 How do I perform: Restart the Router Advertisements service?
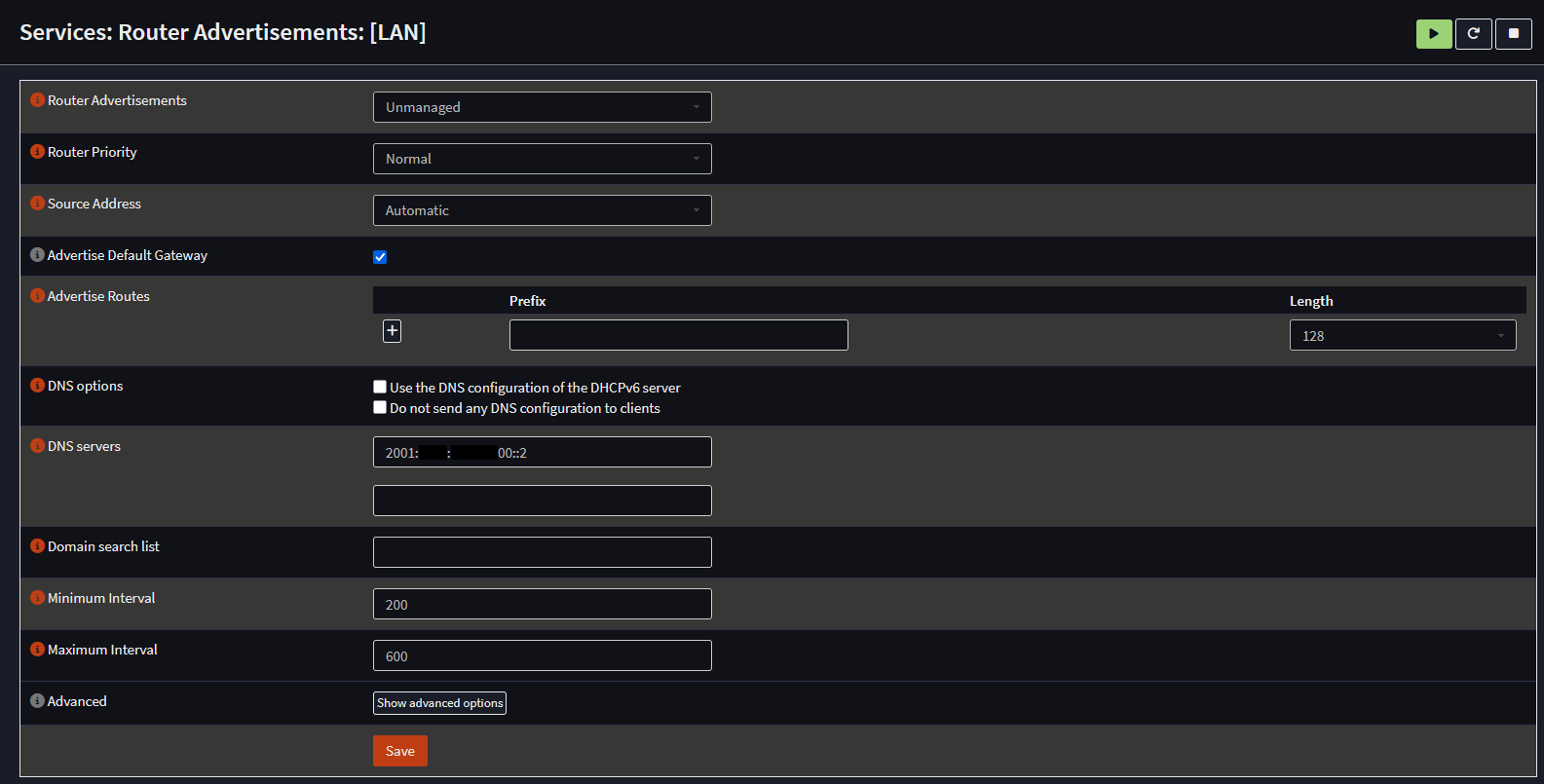click(1473, 34)
